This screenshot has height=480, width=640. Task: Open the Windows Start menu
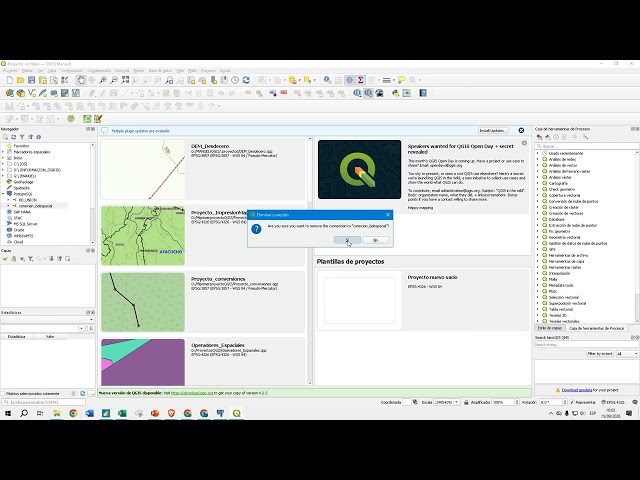tap(8, 413)
